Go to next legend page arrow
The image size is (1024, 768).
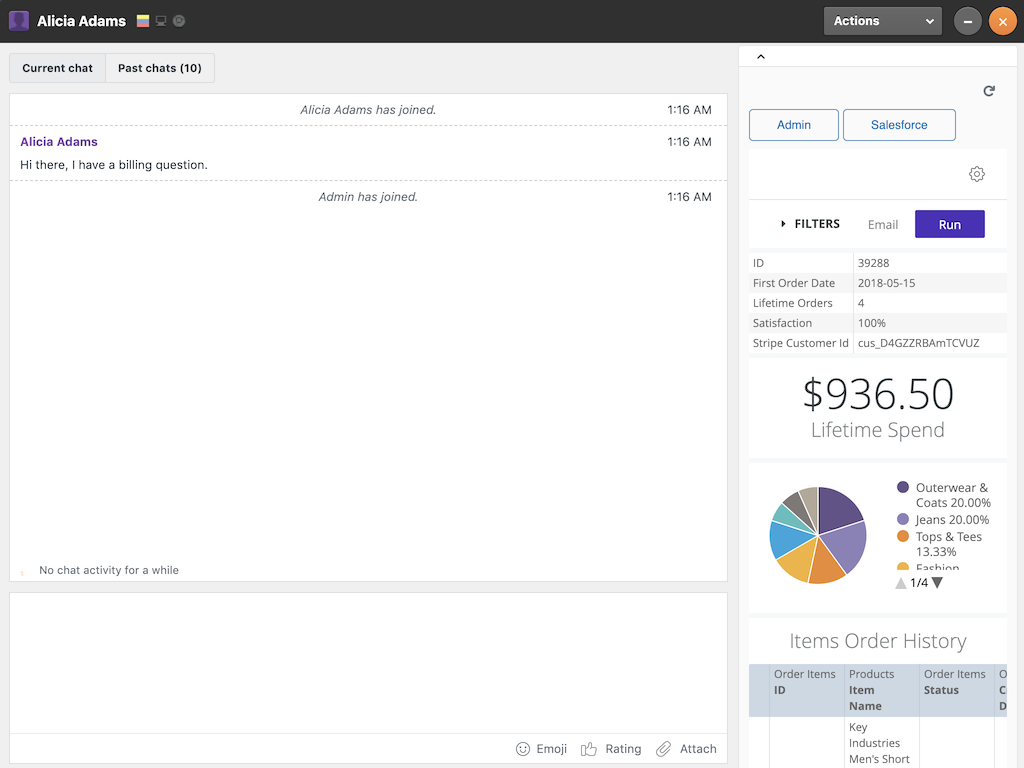pyautogui.click(x=937, y=583)
